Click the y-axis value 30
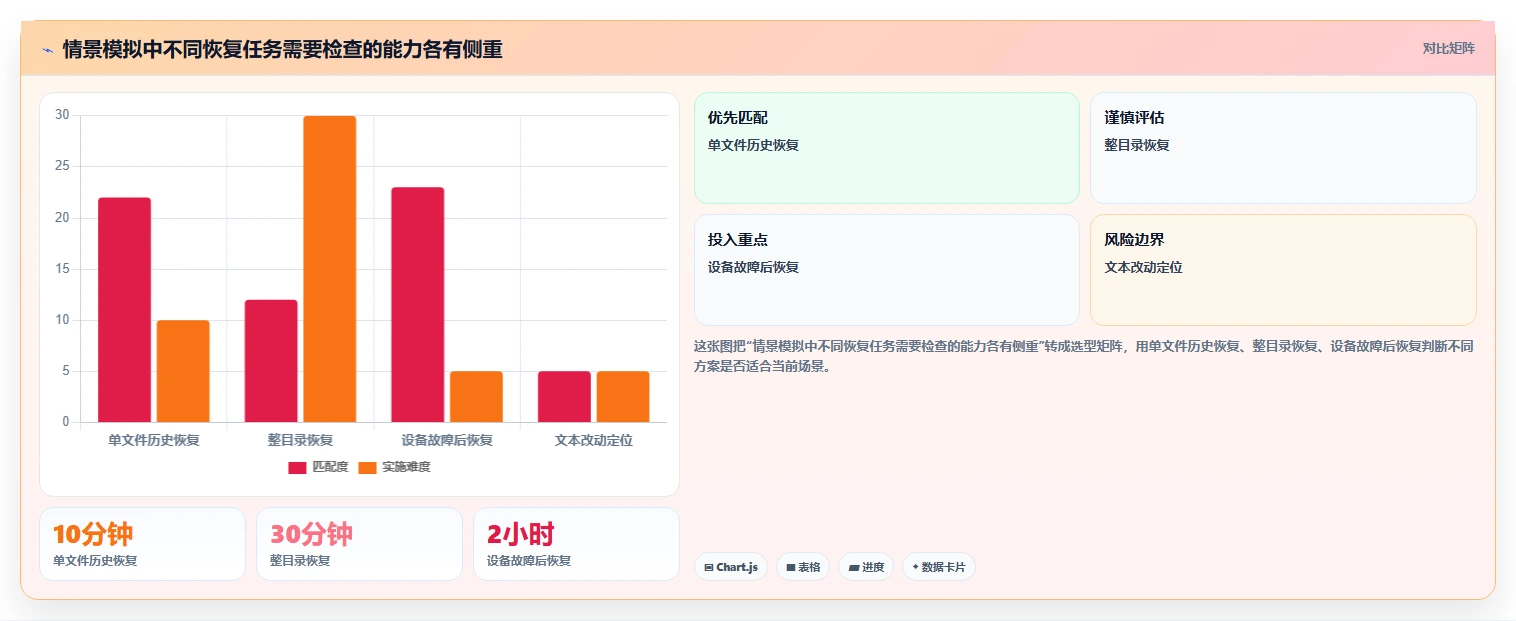 point(62,115)
